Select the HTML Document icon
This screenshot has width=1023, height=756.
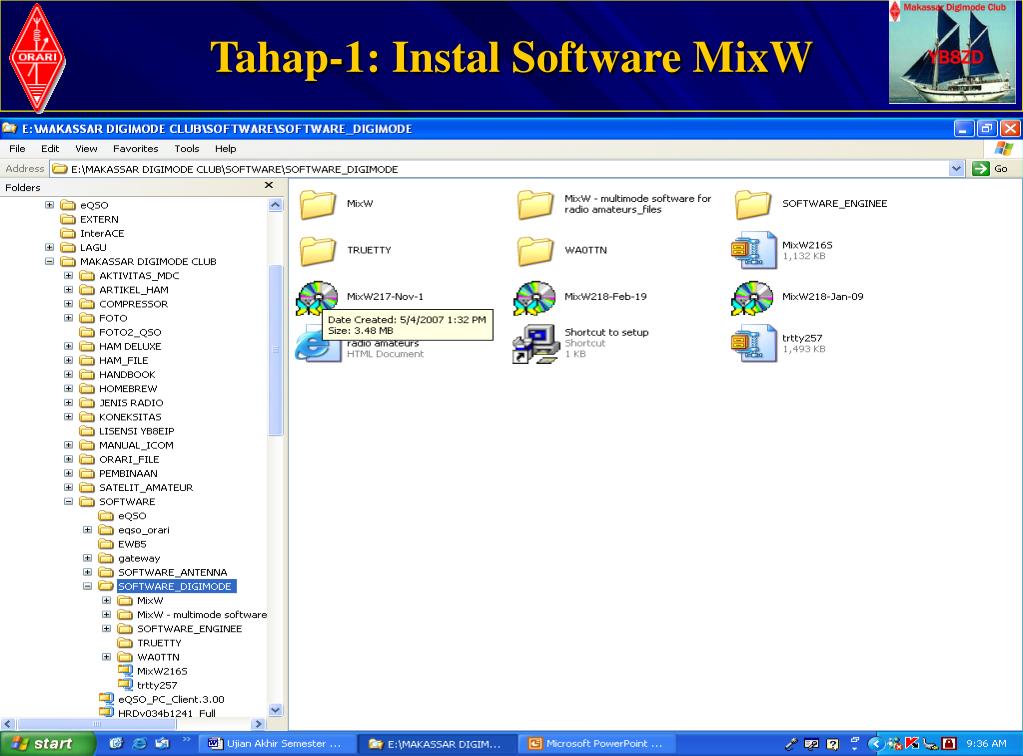tap(317, 345)
